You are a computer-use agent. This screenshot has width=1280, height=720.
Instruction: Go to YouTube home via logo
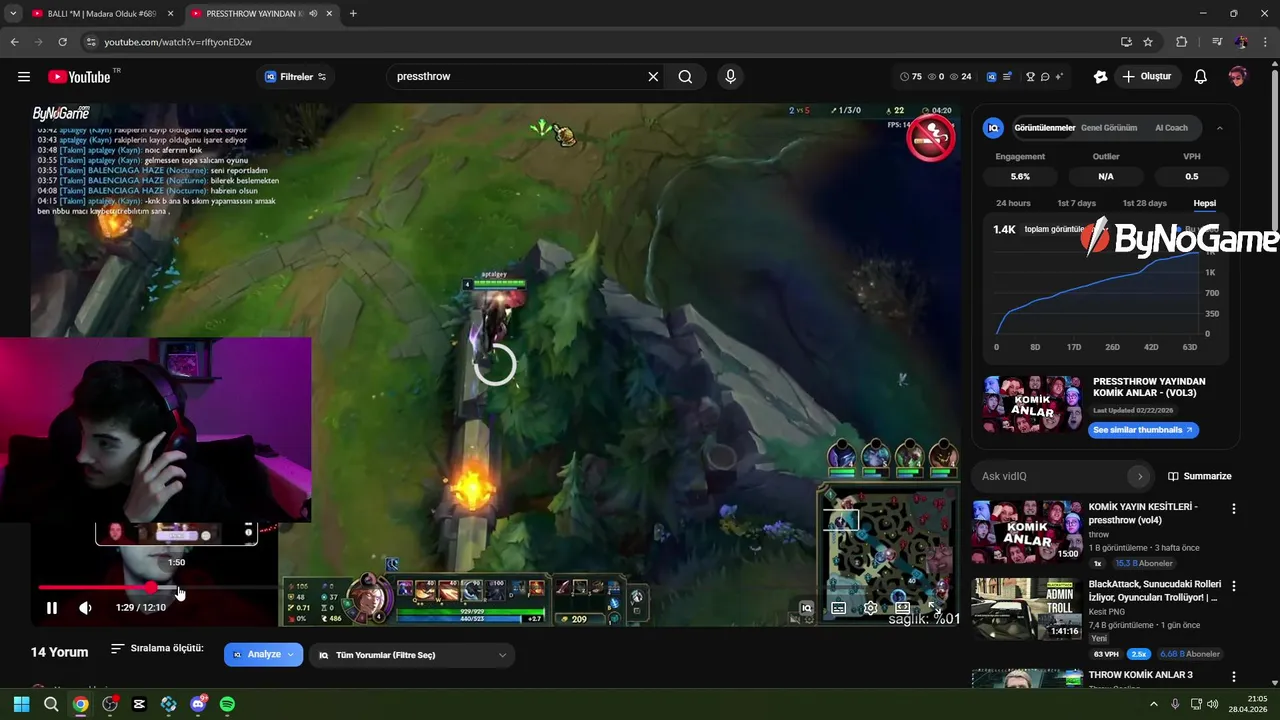79,77
